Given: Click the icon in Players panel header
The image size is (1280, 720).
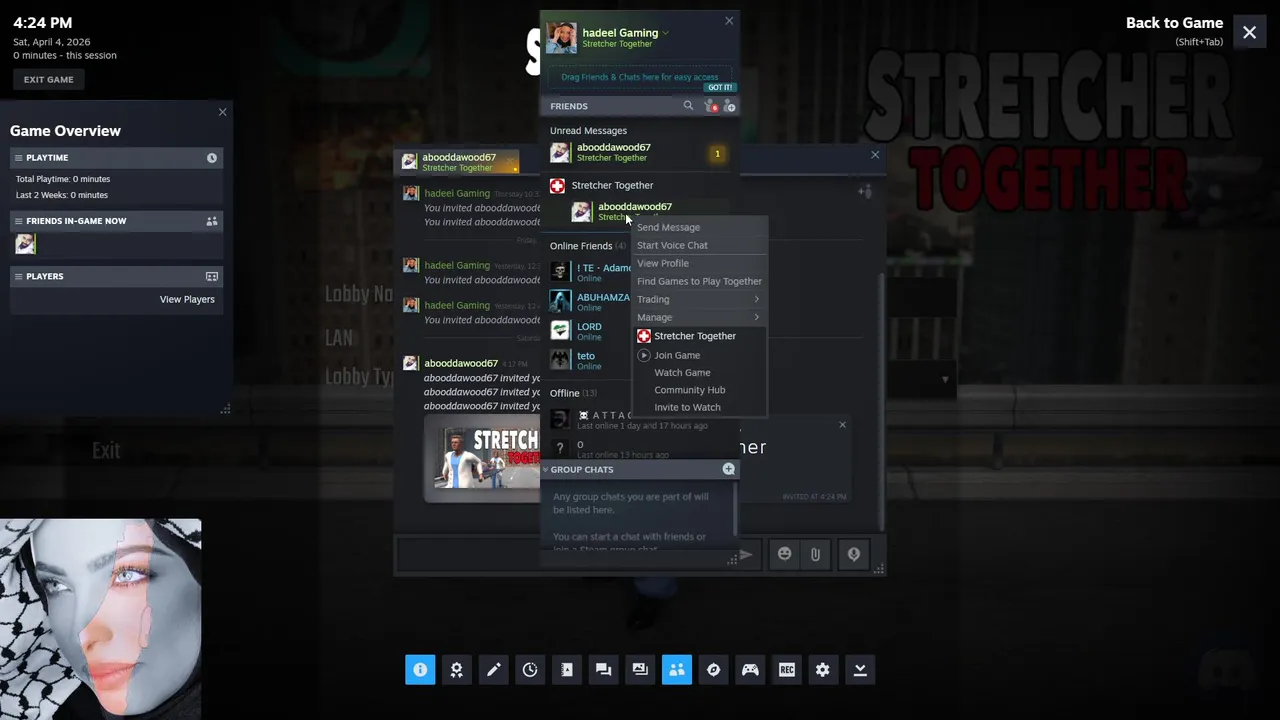Looking at the screenshot, I should coord(212,276).
